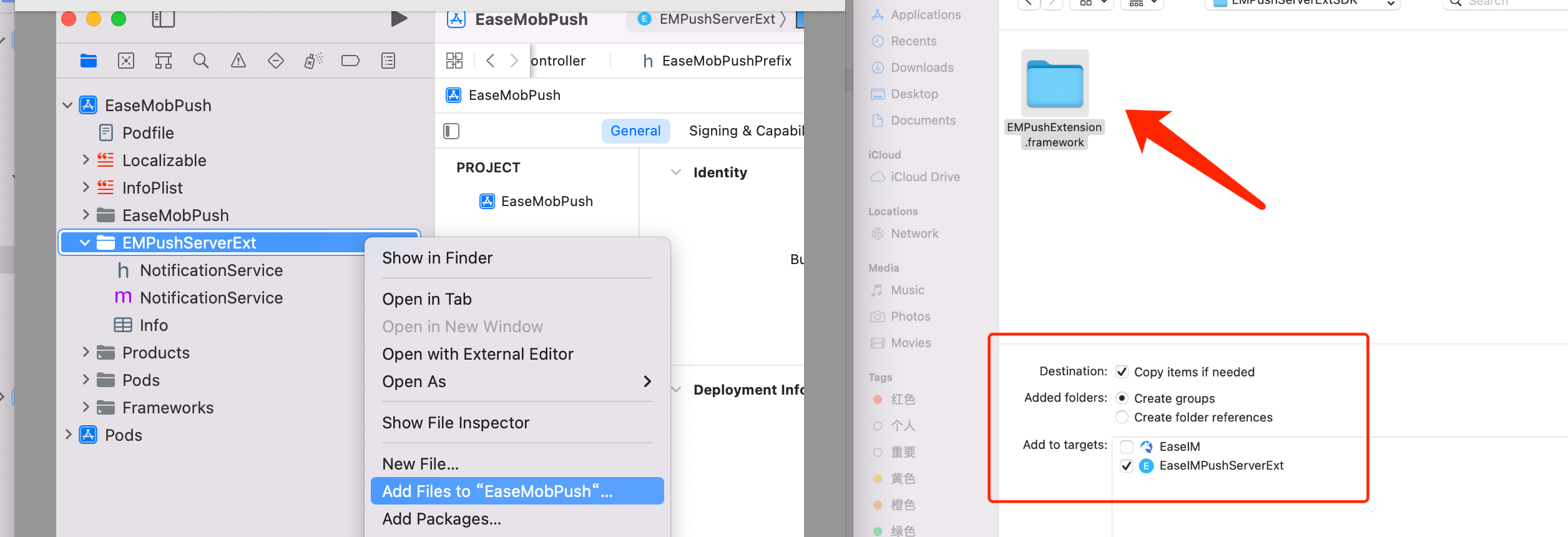Viewport: 1568px width, 537px height.
Task: Open the Find navigator magnifier
Action: [201, 61]
